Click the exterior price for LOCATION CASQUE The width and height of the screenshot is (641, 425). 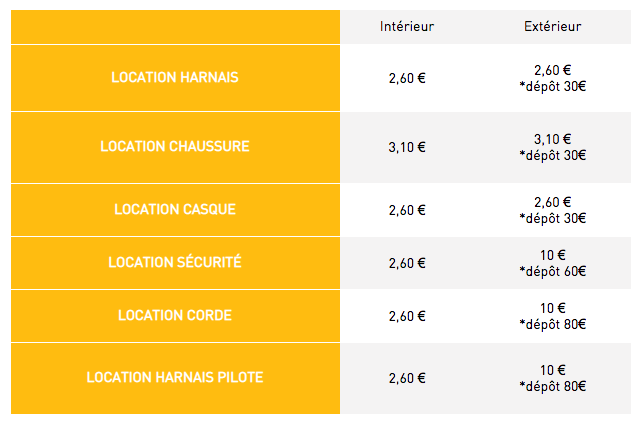[x=553, y=210]
